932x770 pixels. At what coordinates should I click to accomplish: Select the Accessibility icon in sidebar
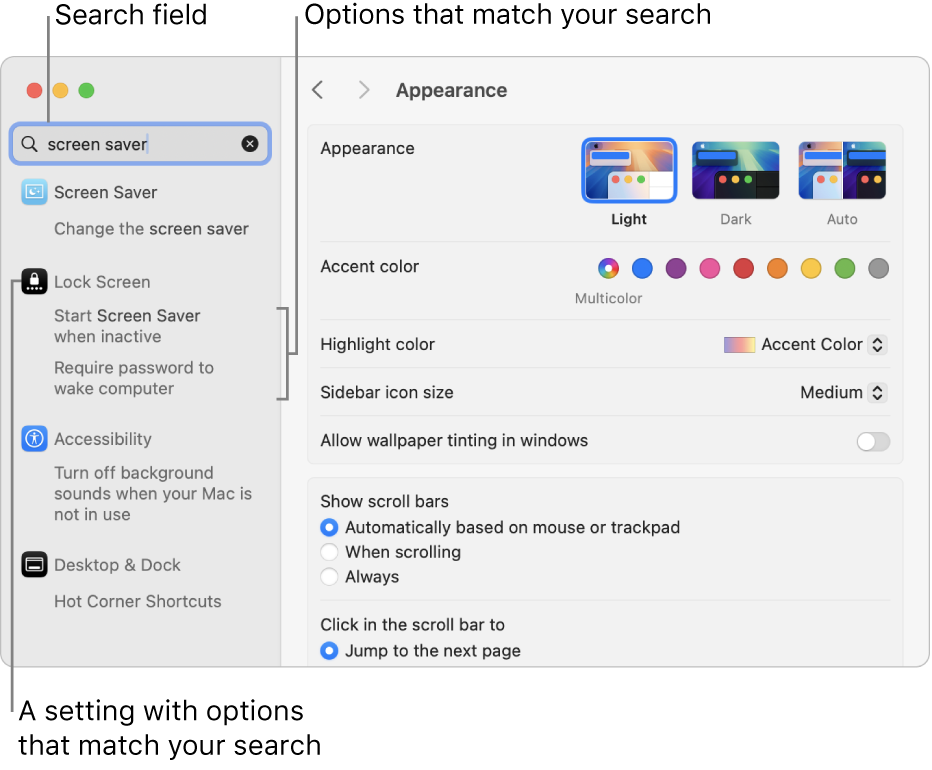click(x=35, y=439)
